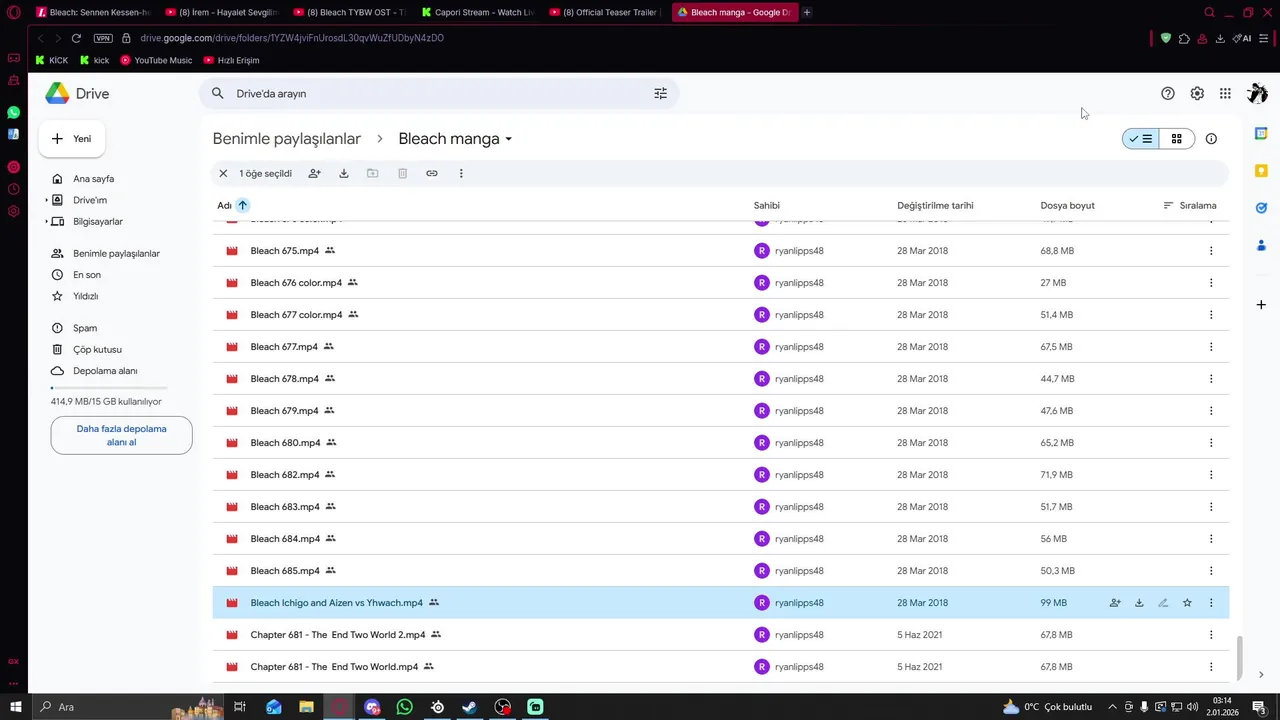This screenshot has width=1280, height=720.
Task: Click the storage usage progress bar
Action: click(x=109, y=388)
